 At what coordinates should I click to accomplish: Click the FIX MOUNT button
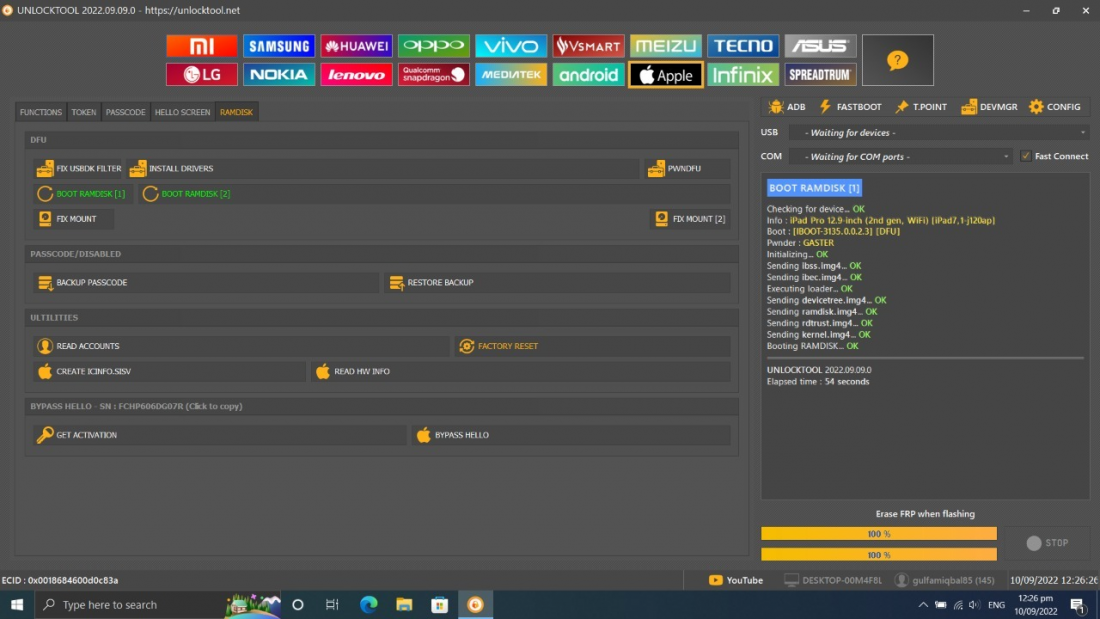(x=73, y=219)
